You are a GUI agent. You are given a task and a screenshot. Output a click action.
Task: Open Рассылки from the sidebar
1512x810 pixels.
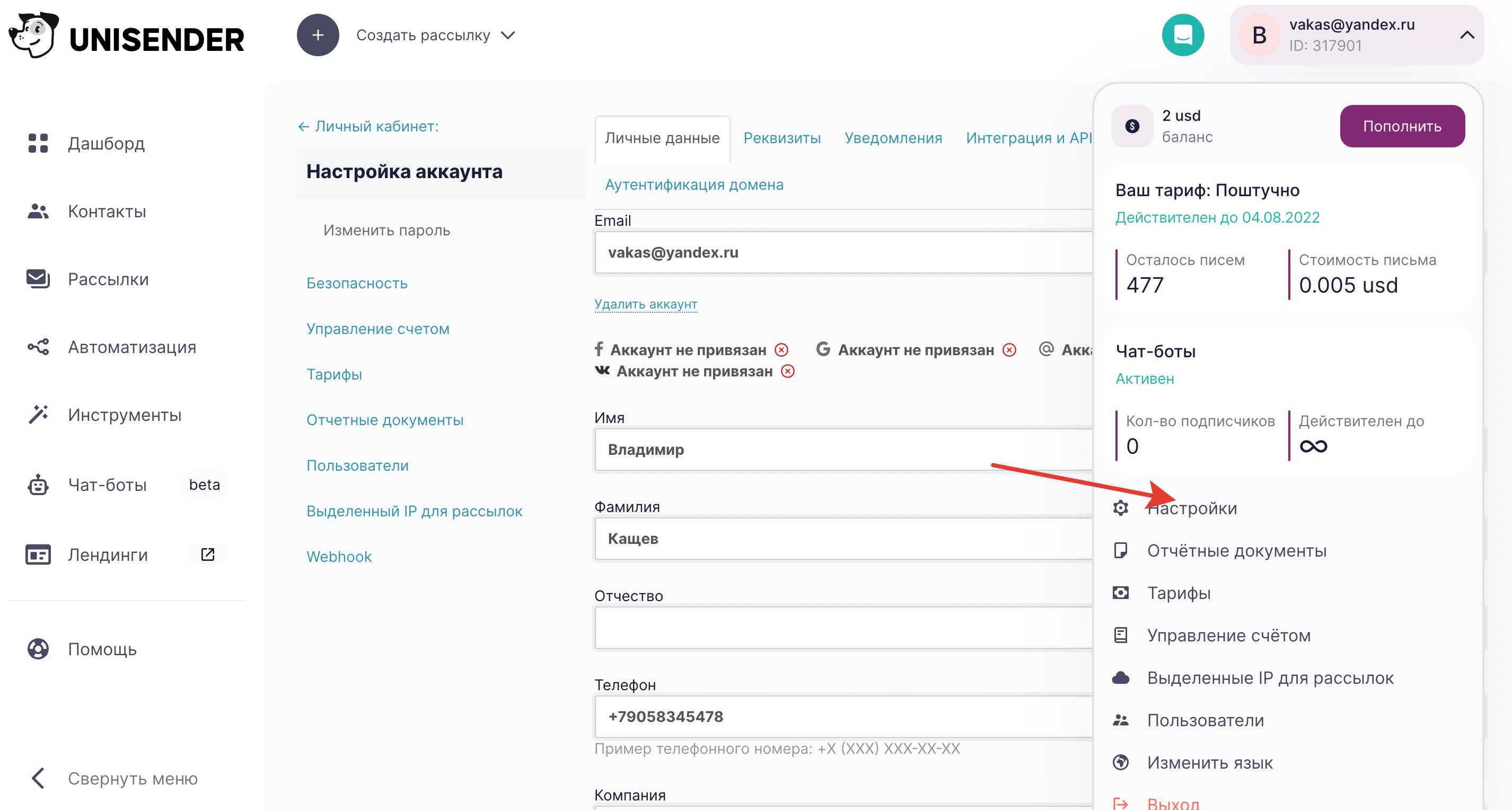[37, 279]
